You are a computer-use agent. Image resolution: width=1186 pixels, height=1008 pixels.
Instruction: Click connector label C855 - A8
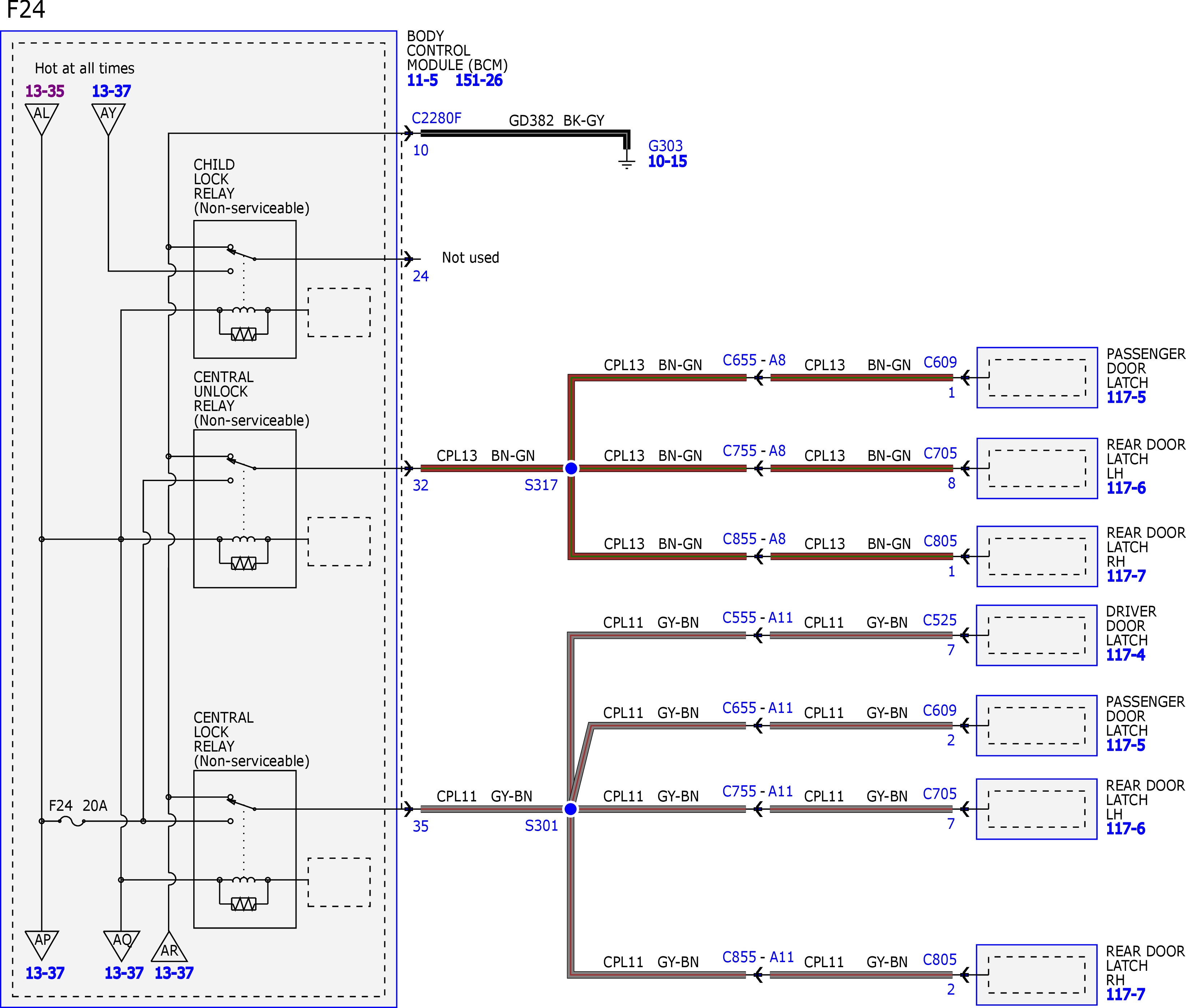click(754, 539)
